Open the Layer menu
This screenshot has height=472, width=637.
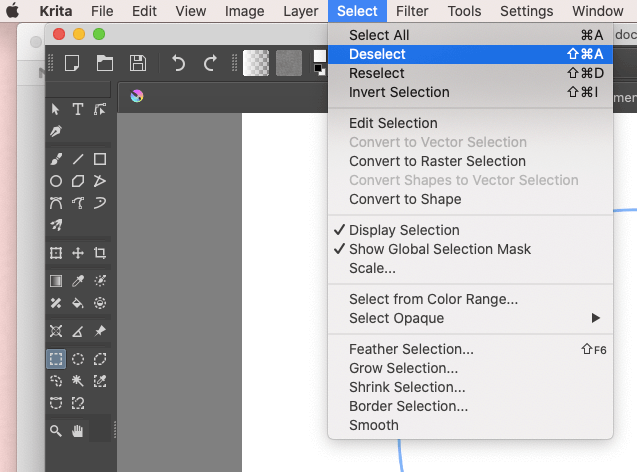pos(301,11)
